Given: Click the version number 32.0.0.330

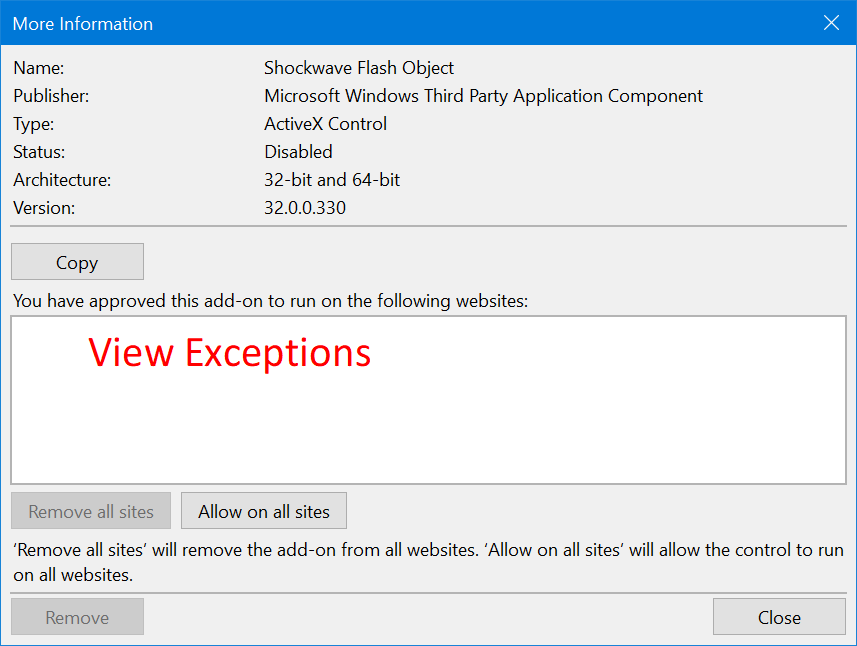Looking at the screenshot, I should pos(305,208).
